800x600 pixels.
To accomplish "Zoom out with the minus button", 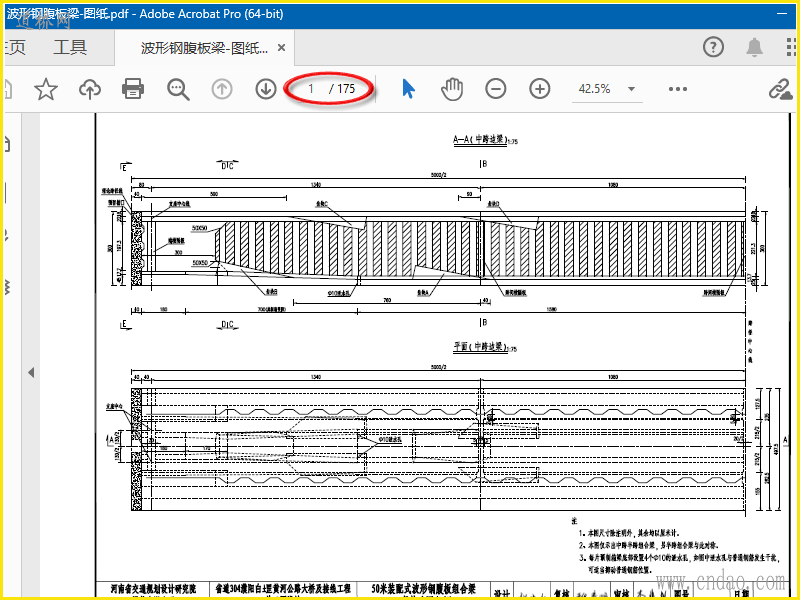I will [496, 89].
